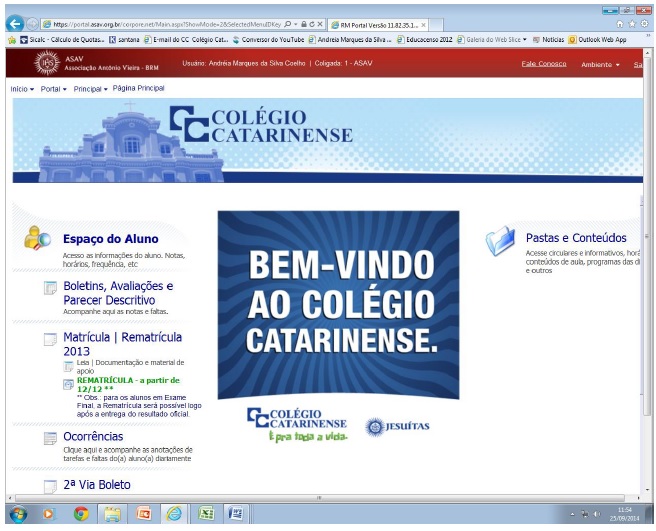Click the Fale Conosco link
656x531 pixels.
click(x=544, y=64)
